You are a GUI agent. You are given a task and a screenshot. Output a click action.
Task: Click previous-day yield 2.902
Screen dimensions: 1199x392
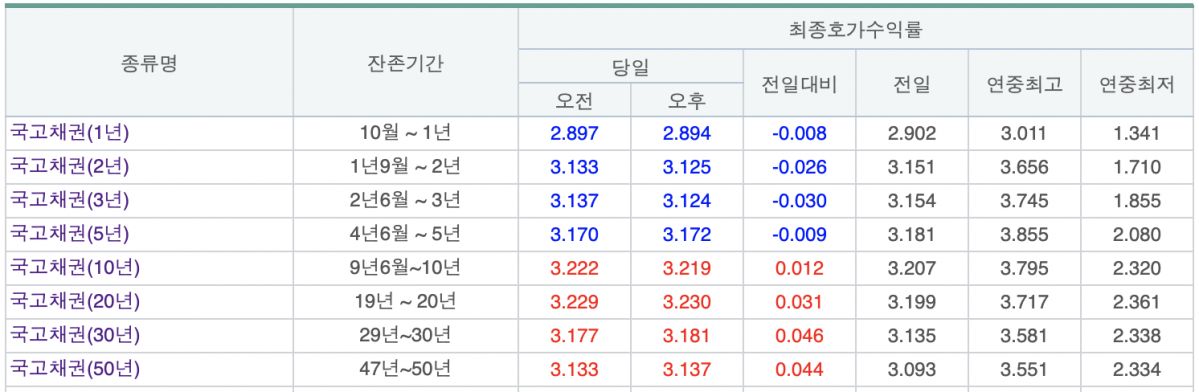(911, 134)
